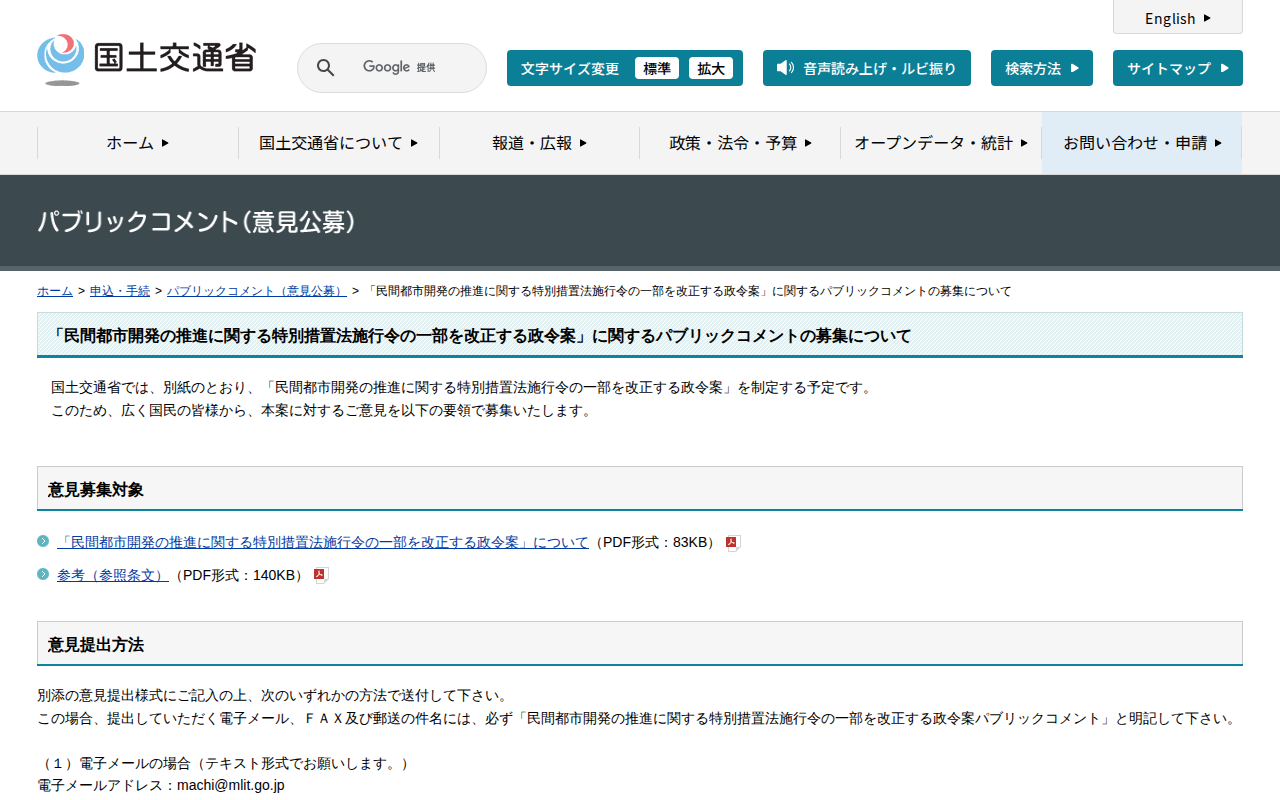Click PDF icon beside the 140KB reference
Screen dimensions: 1280x800
tap(320, 575)
